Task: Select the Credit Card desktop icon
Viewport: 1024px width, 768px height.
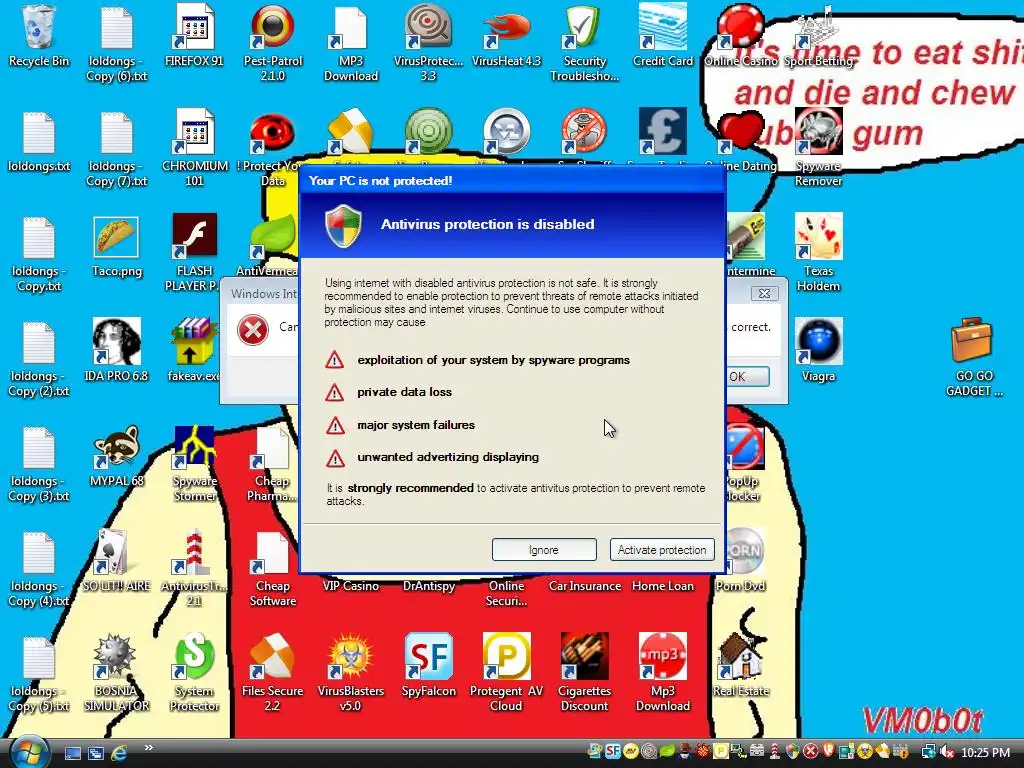Action: [x=662, y=36]
